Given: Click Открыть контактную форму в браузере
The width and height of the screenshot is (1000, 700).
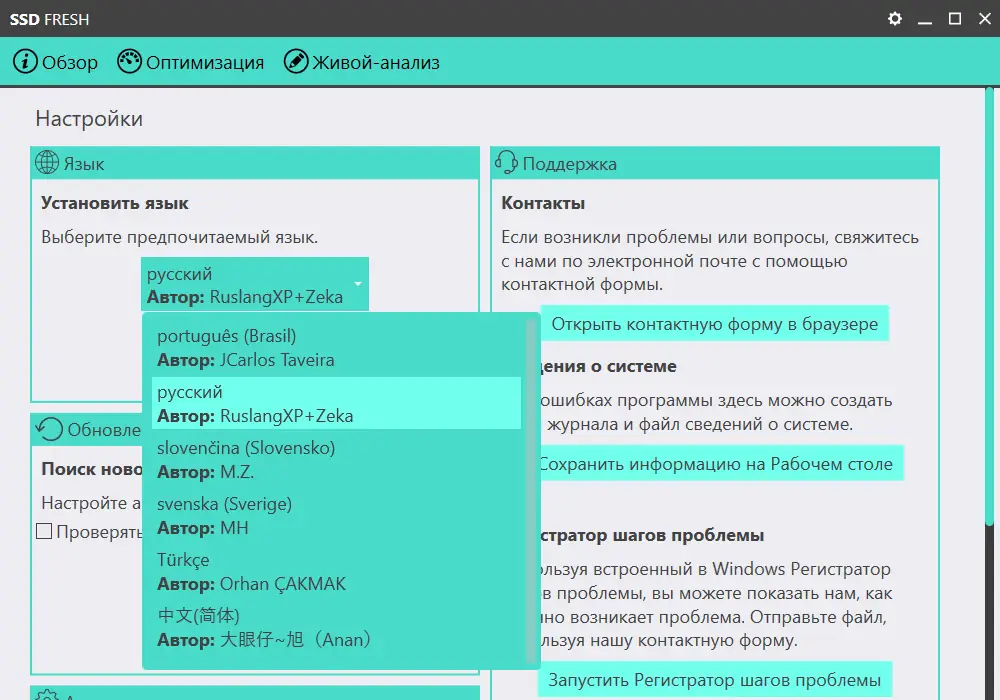Looking at the screenshot, I should pyautogui.click(x=716, y=322).
